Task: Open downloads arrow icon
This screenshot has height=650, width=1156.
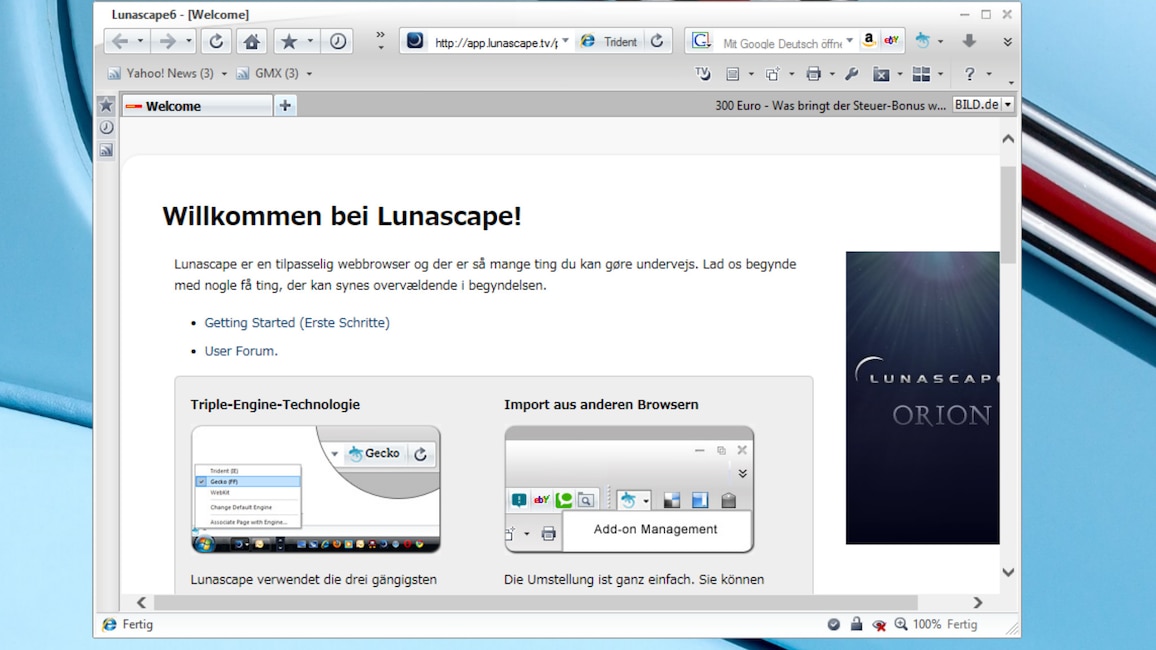Action: click(x=969, y=41)
